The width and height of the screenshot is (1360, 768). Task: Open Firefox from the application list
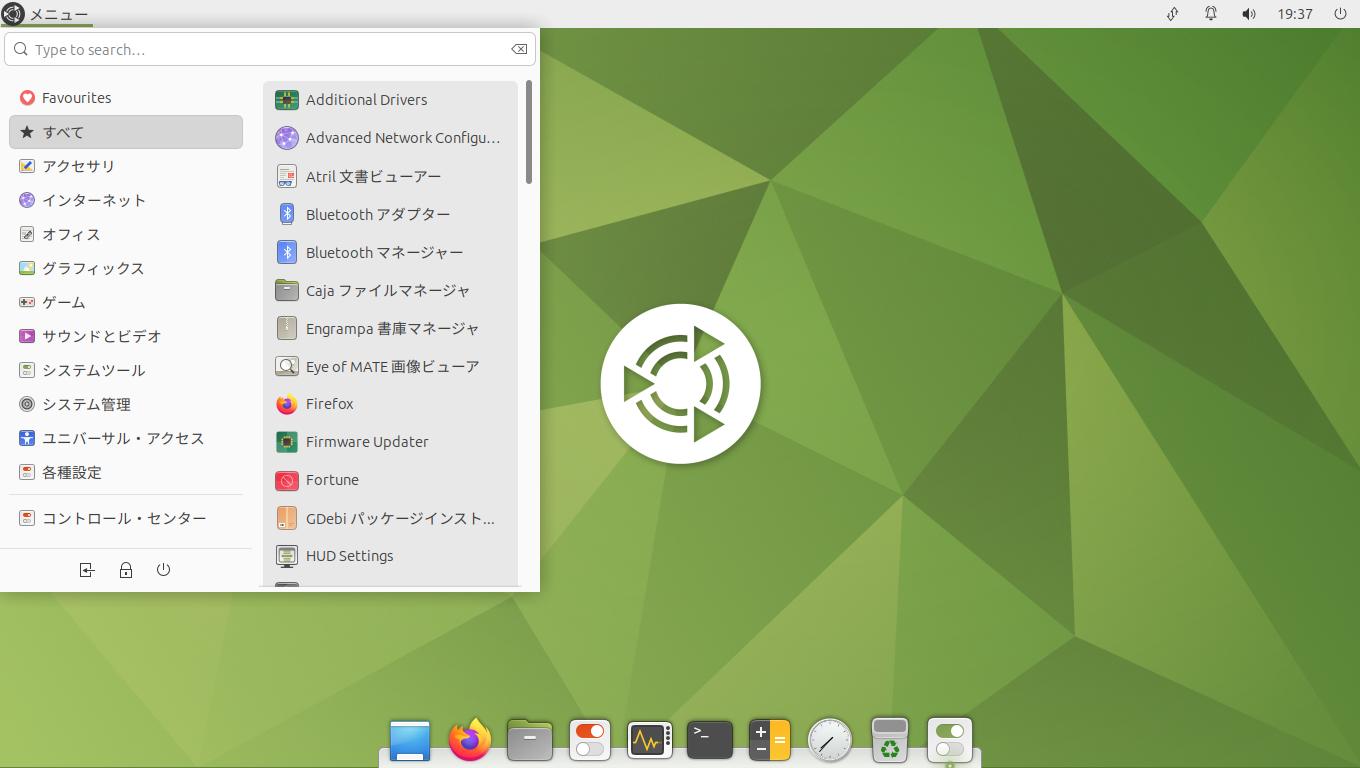tap(329, 404)
